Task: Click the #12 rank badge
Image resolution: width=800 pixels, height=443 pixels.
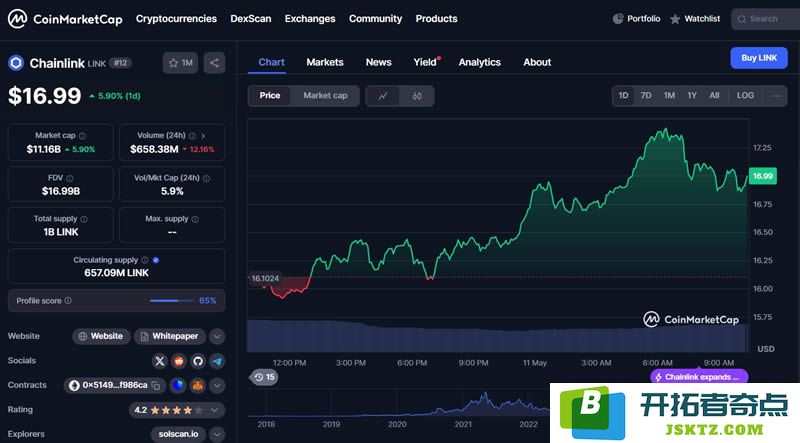Action: (120, 63)
